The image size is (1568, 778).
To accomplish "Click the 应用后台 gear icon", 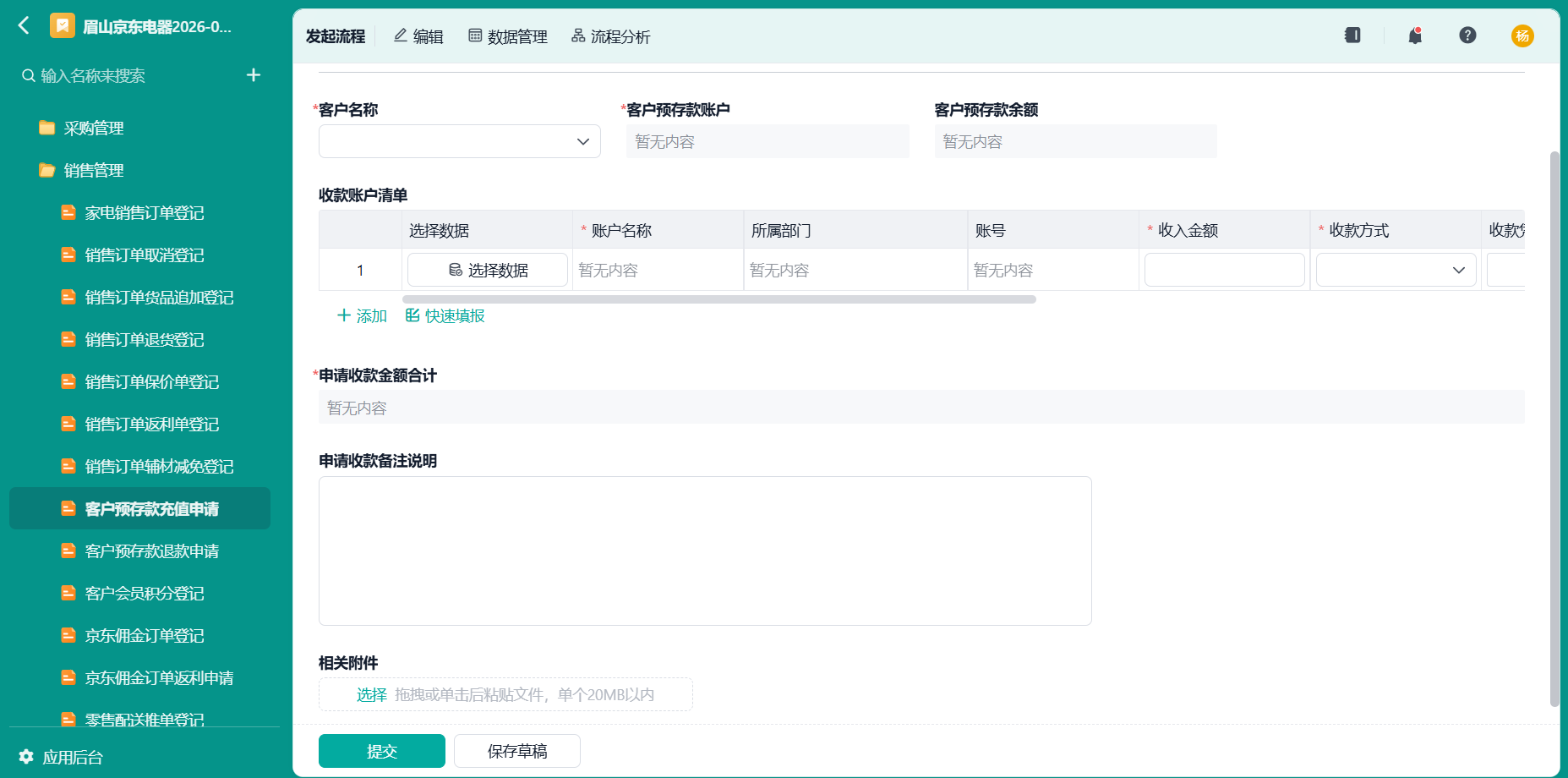I will click(x=26, y=757).
